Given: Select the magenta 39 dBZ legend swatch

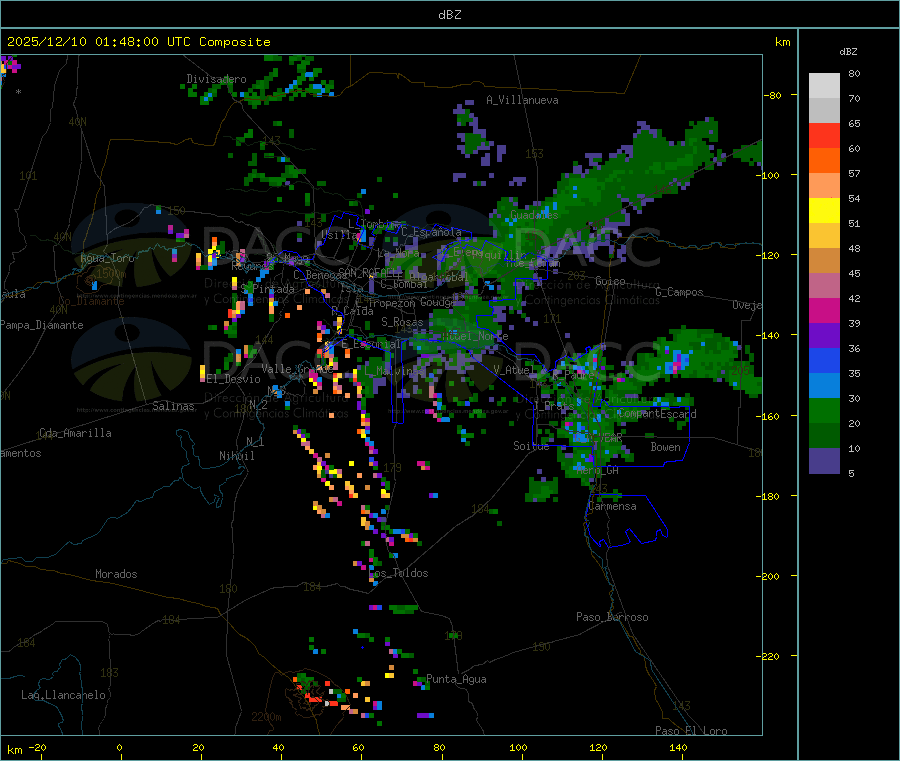Looking at the screenshot, I should click(824, 310).
